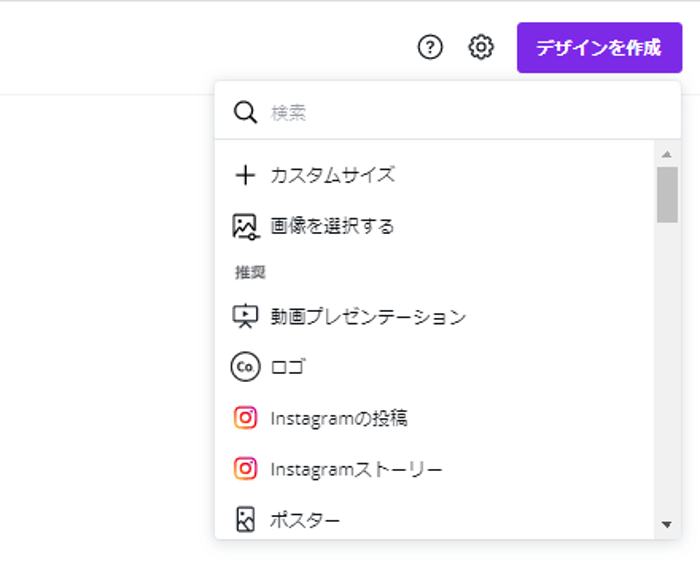Click the Instagram icon beside Instagramストーリー

[245, 468]
